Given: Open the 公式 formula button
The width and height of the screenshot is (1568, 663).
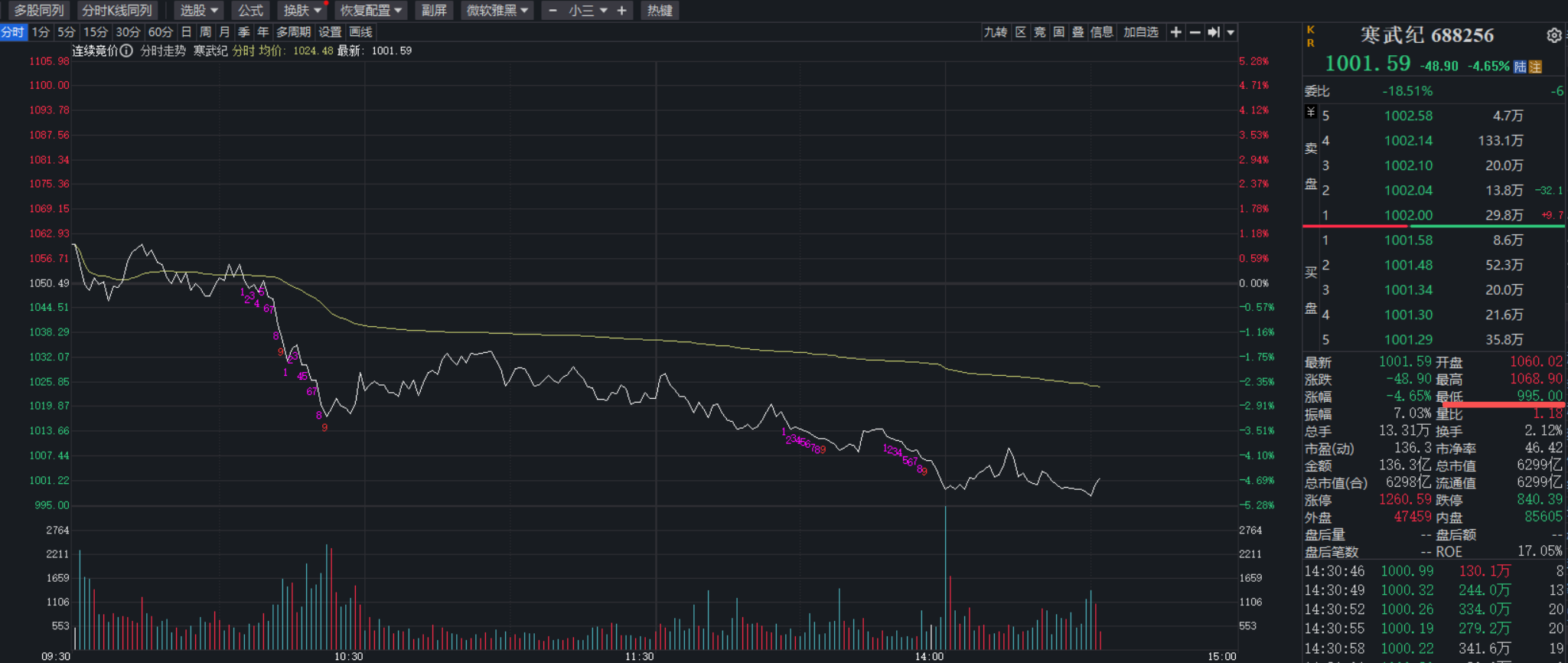Looking at the screenshot, I should coord(250,11).
